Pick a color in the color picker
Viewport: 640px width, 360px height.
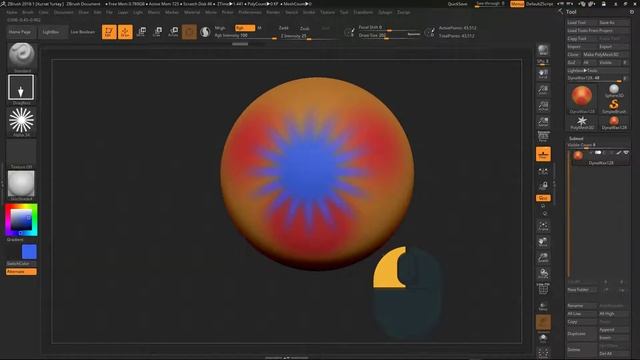(21, 220)
